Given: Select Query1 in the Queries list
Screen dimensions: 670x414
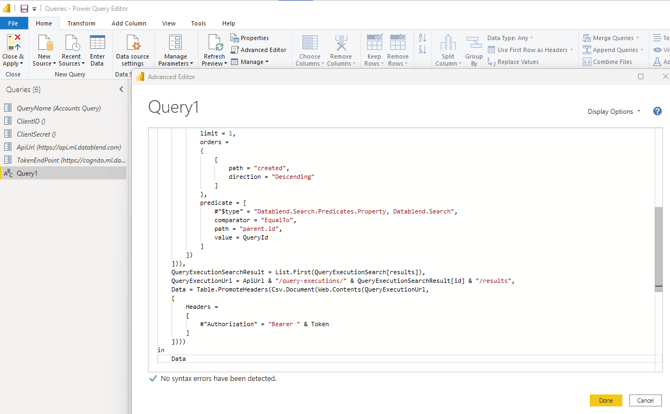Looking at the screenshot, I should tap(63, 173).
